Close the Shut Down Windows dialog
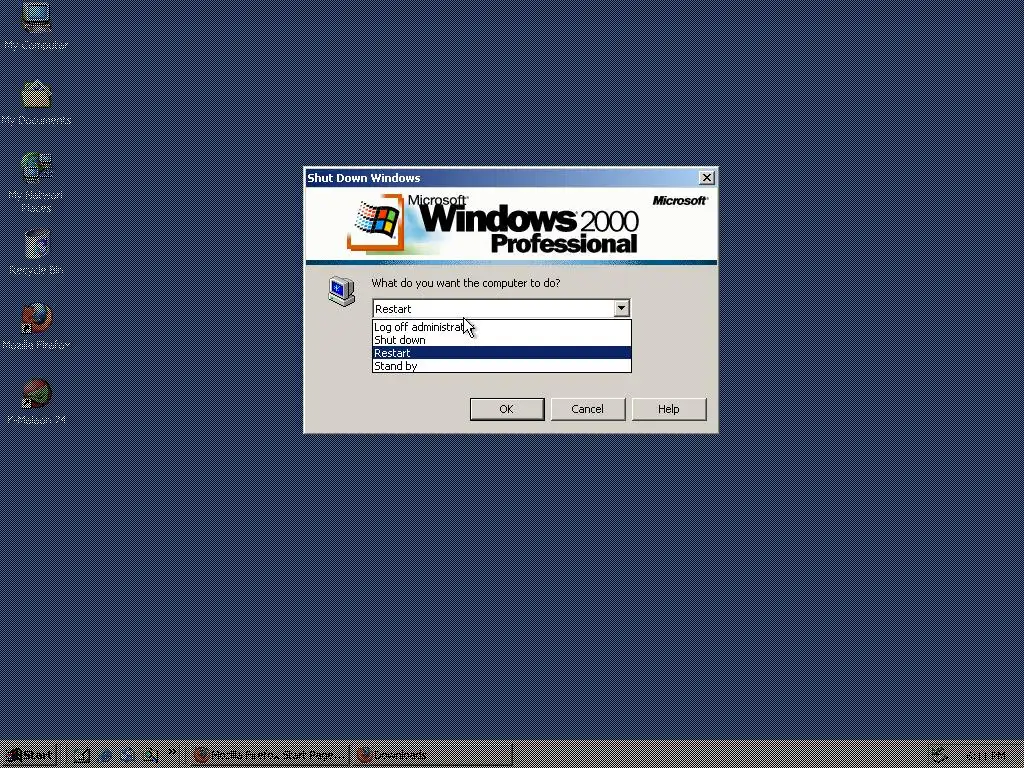 pos(707,178)
